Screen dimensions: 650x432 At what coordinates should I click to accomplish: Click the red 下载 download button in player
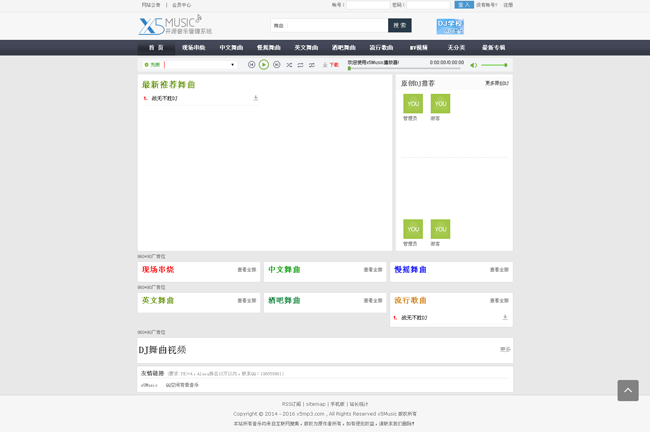point(331,65)
